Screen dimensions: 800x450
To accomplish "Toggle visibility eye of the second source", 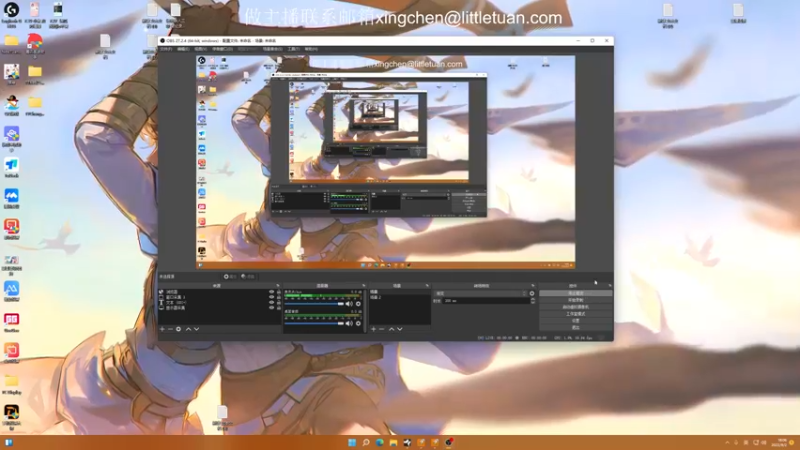I will point(271,297).
